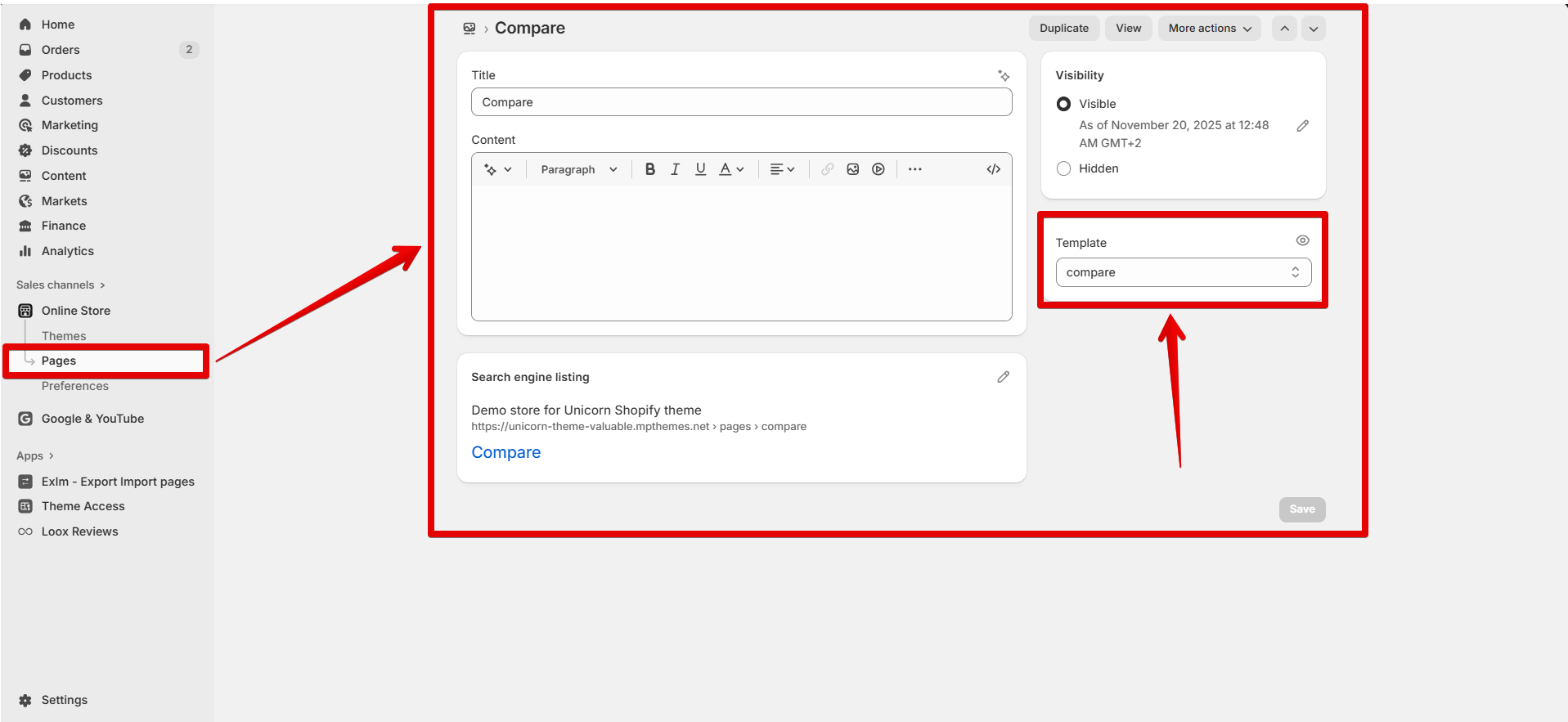This screenshot has height=722, width=1568.
Task: Click into the Title input field
Action: pyautogui.click(x=741, y=102)
